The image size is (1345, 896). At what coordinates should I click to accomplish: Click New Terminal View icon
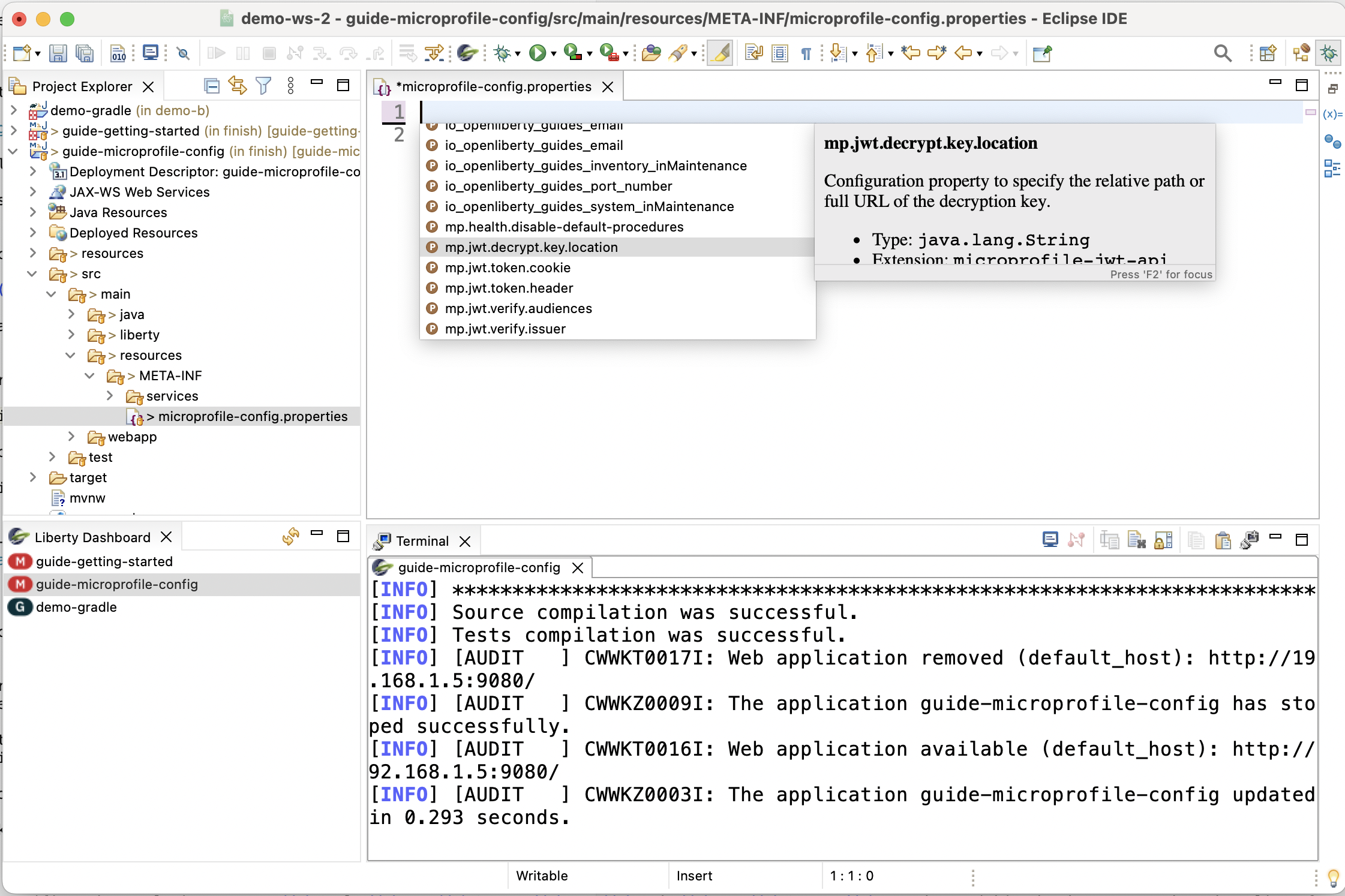(x=1250, y=540)
